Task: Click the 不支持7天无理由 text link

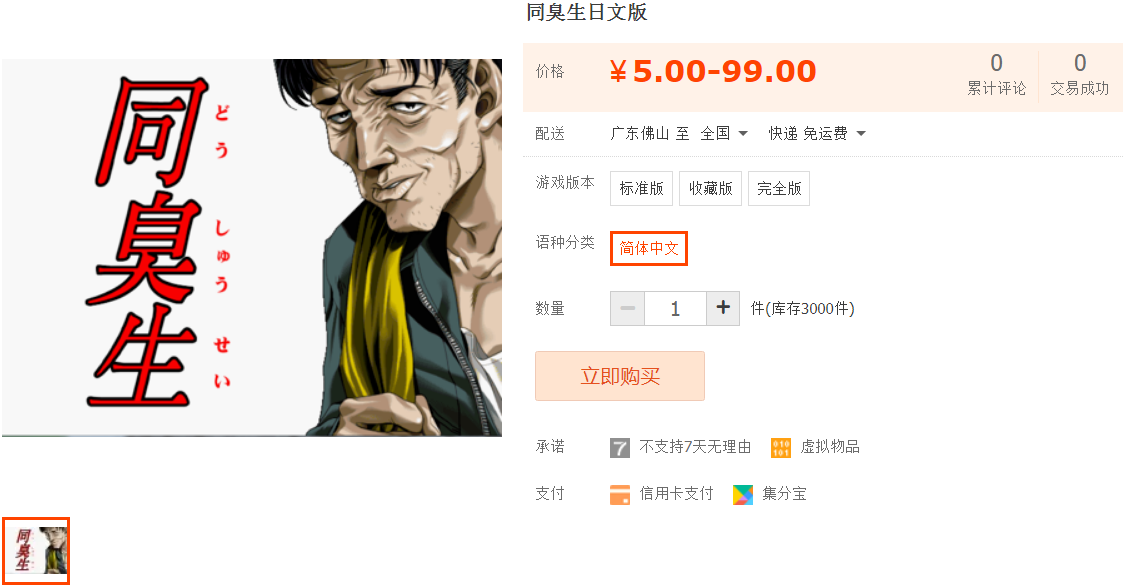Action: point(695,447)
